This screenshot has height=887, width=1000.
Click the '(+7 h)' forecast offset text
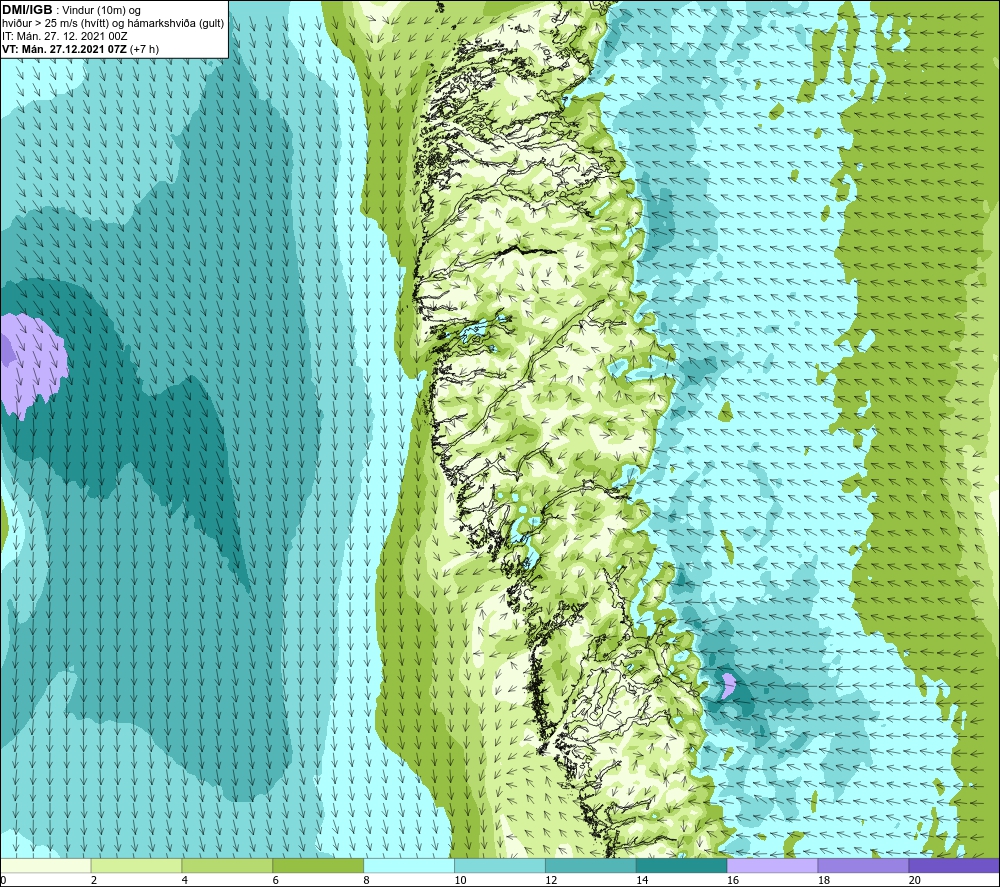pyautogui.click(x=144, y=49)
